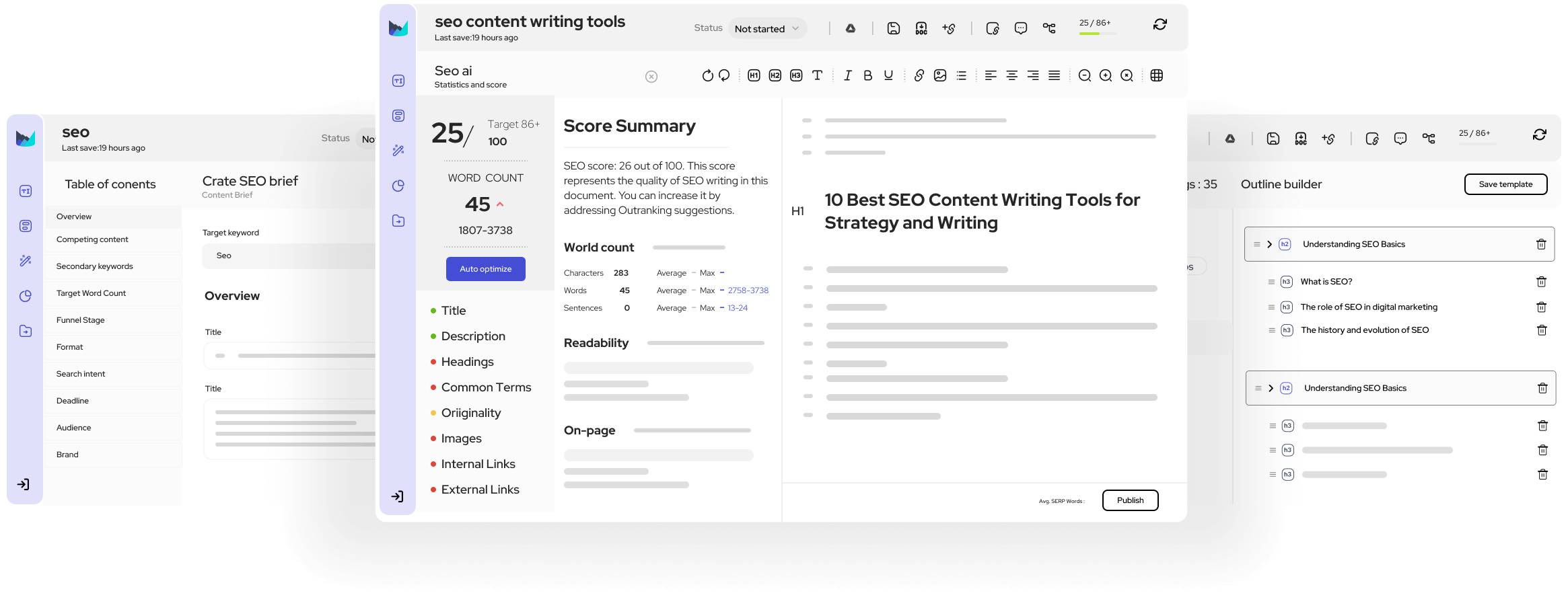Click the zoom in magnifier icon

coord(1105,75)
